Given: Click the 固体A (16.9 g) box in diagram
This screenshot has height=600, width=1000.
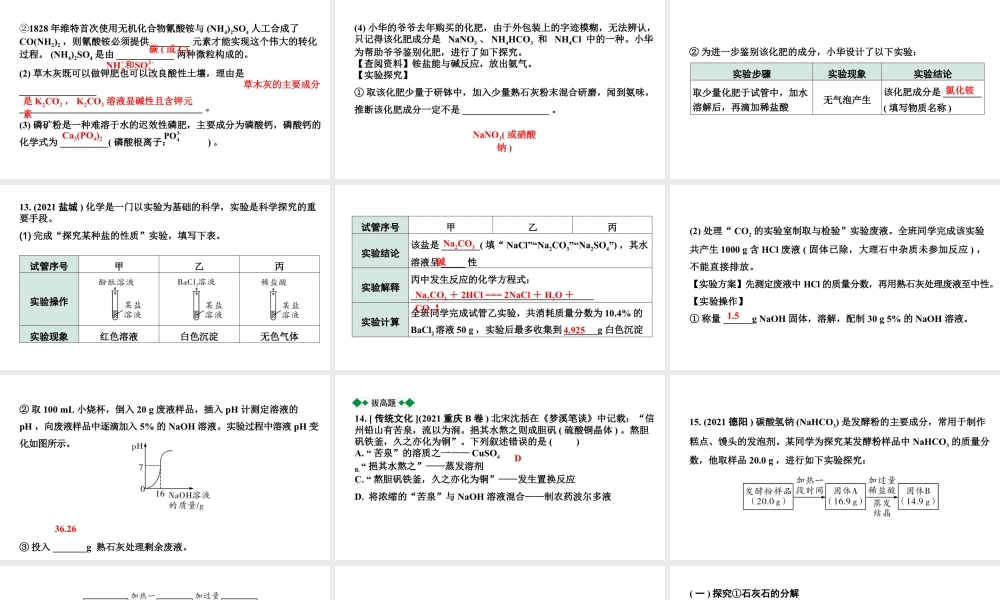Looking at the screenshot, I should [845, 496].
